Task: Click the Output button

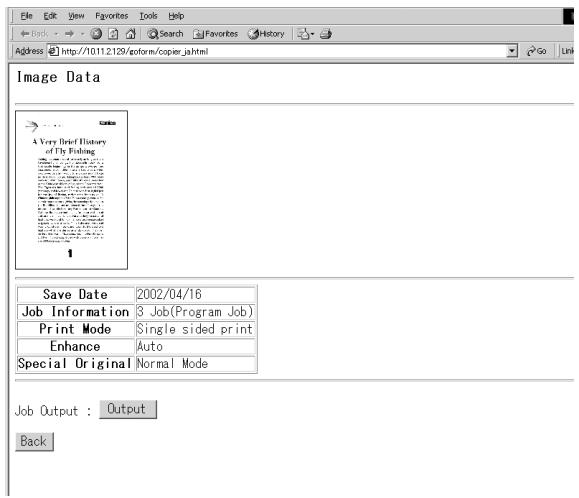Action: [x=128, y=409]
